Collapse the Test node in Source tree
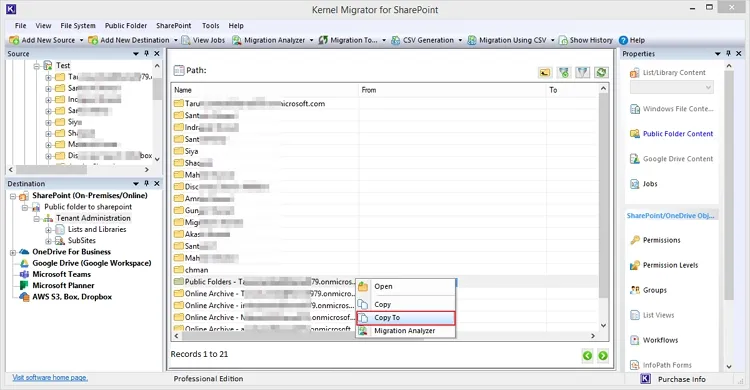This screenshot has height=390, width=750. coord(37,66)
